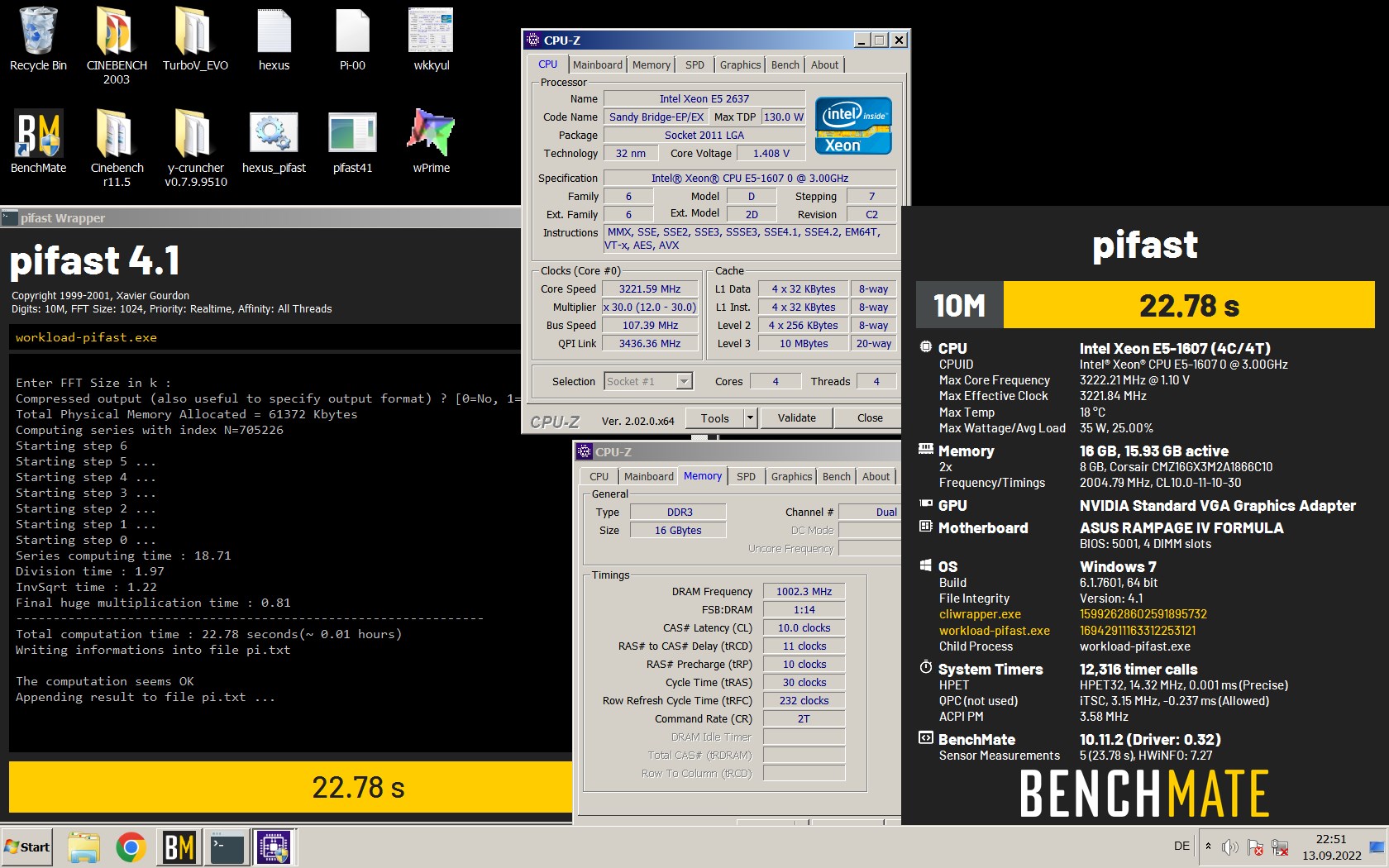Click the Name field Intel Xeon E5 2637

[x=704, y=98]
